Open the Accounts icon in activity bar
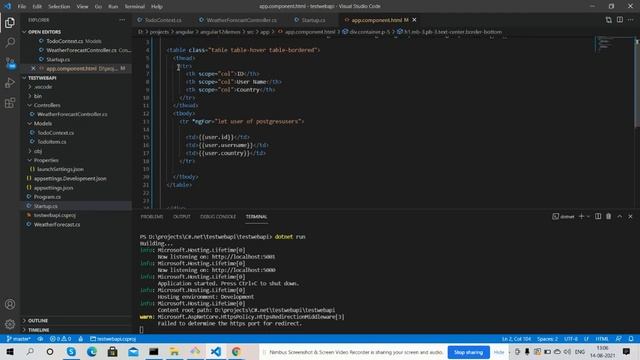The width and height of the screenshot is (640, 360). [10, 304]
